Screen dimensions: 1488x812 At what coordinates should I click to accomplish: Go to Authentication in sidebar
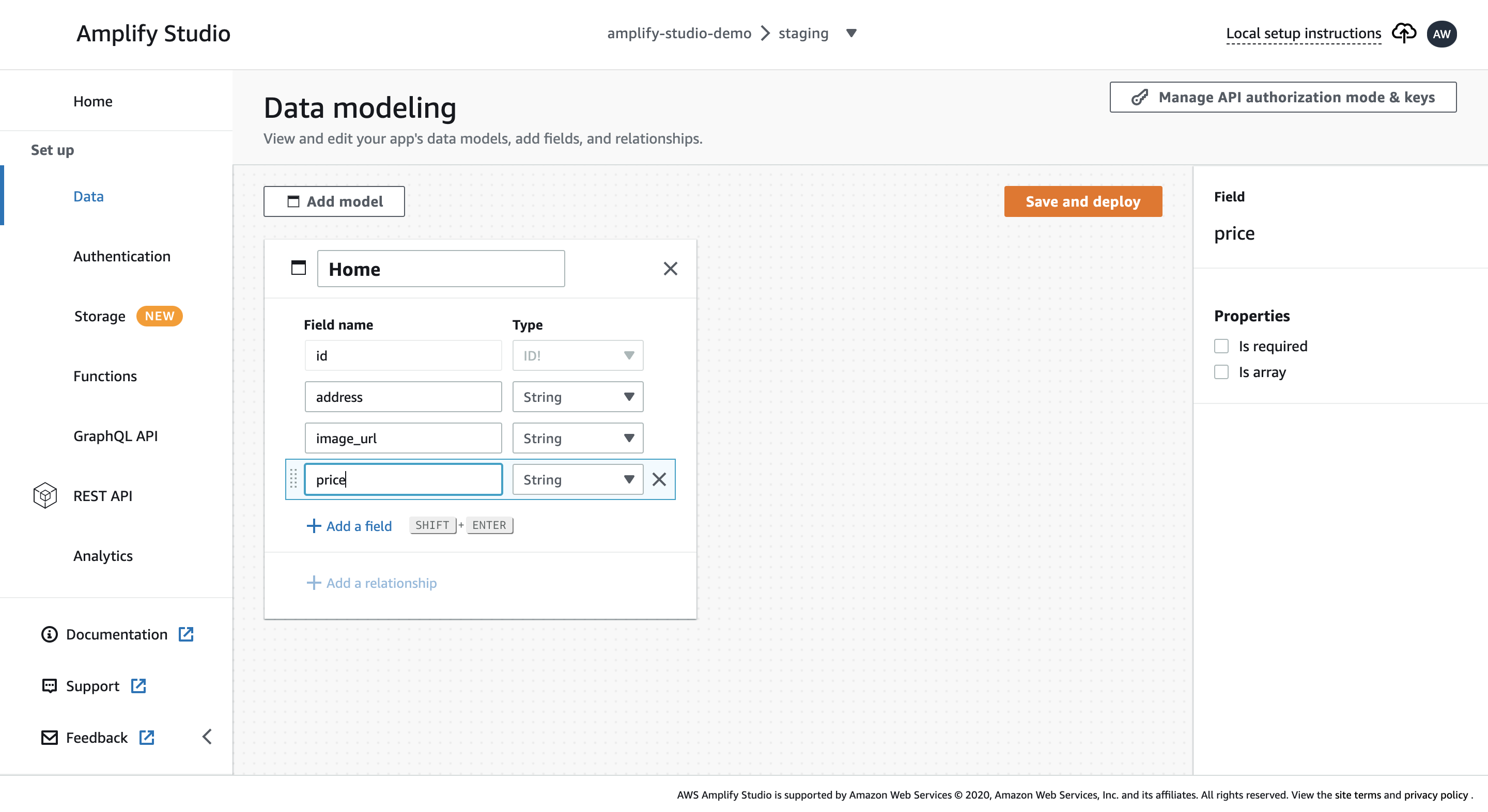[x=122, y=256]
